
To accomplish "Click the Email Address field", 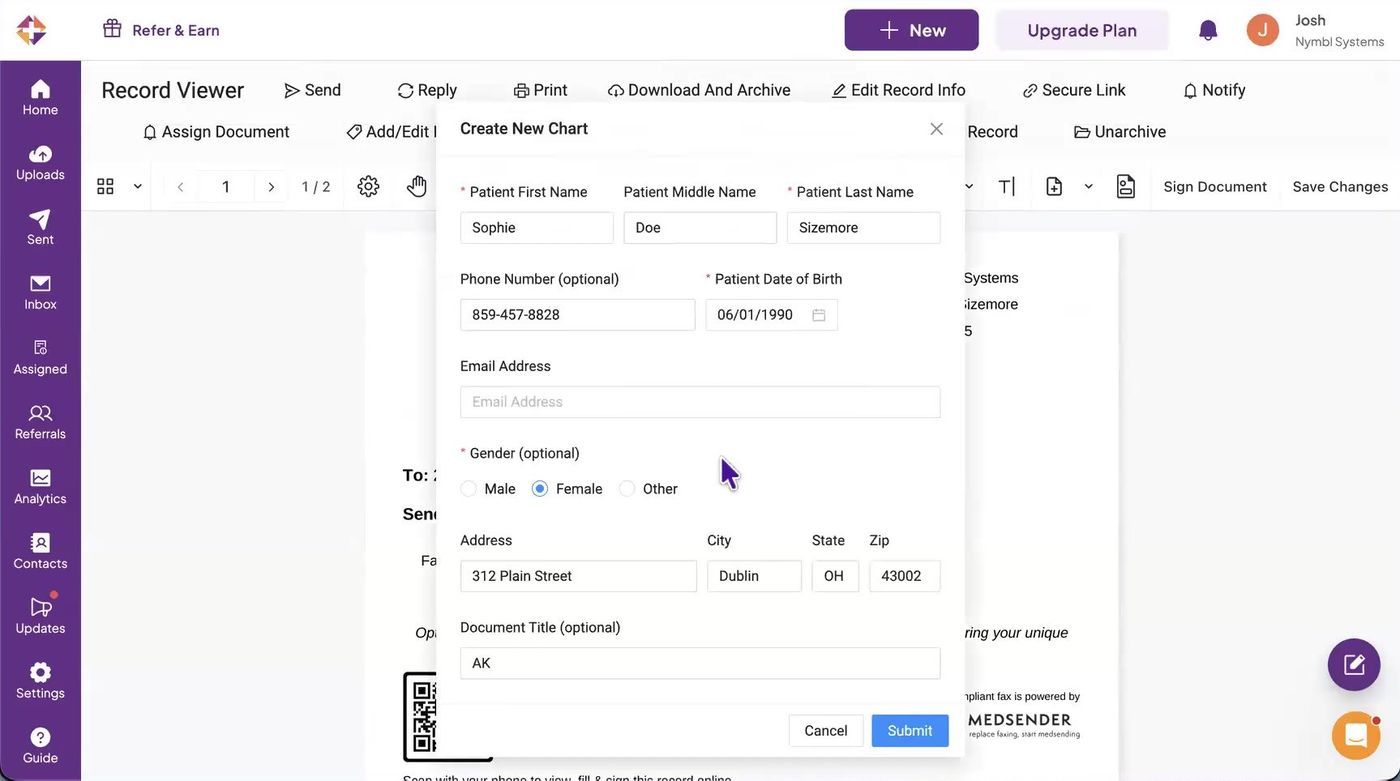I will 700,402.
